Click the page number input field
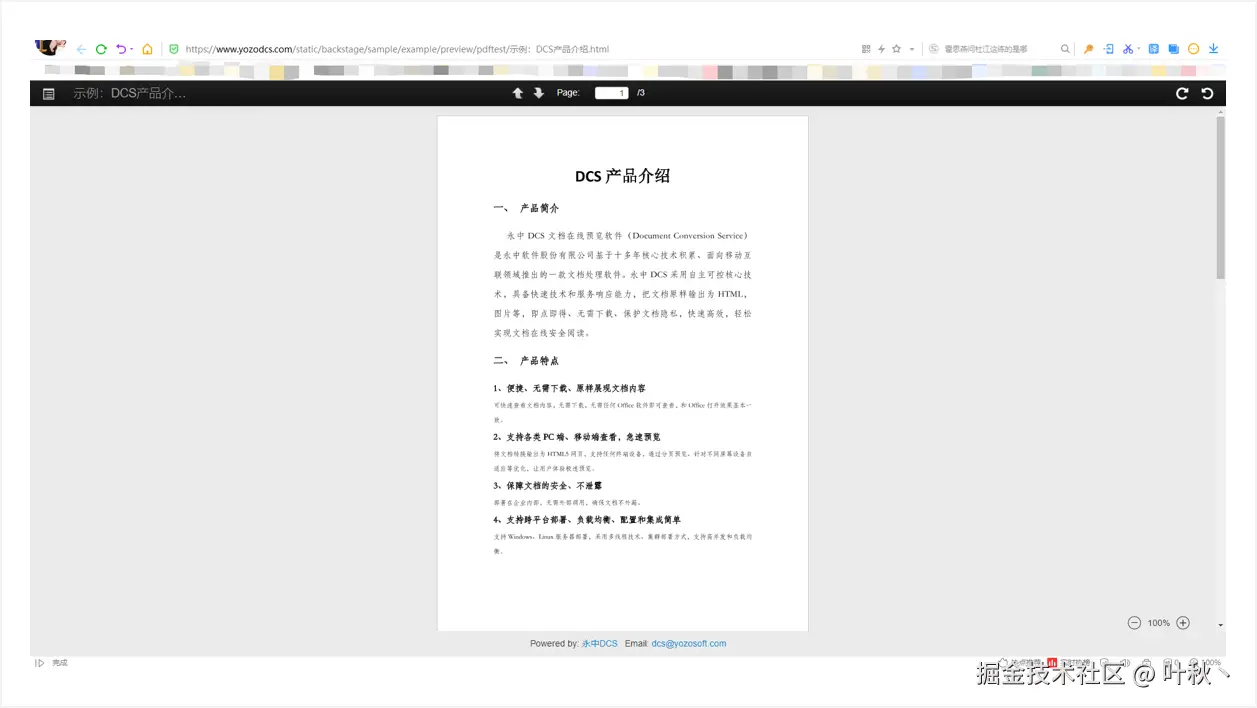 (610, 92)
